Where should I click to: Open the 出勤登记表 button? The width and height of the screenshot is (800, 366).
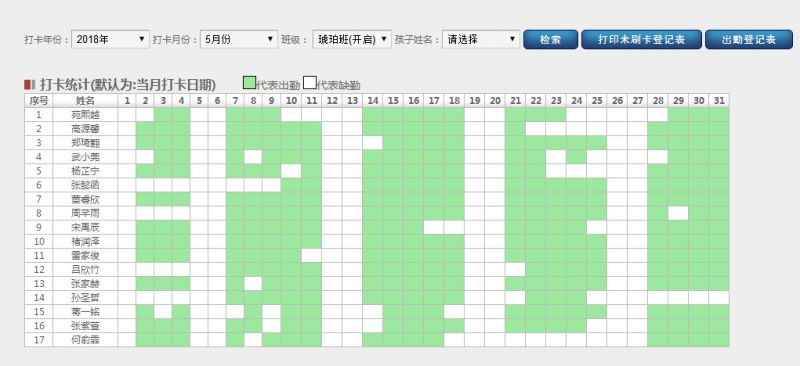tap(748, 39)
